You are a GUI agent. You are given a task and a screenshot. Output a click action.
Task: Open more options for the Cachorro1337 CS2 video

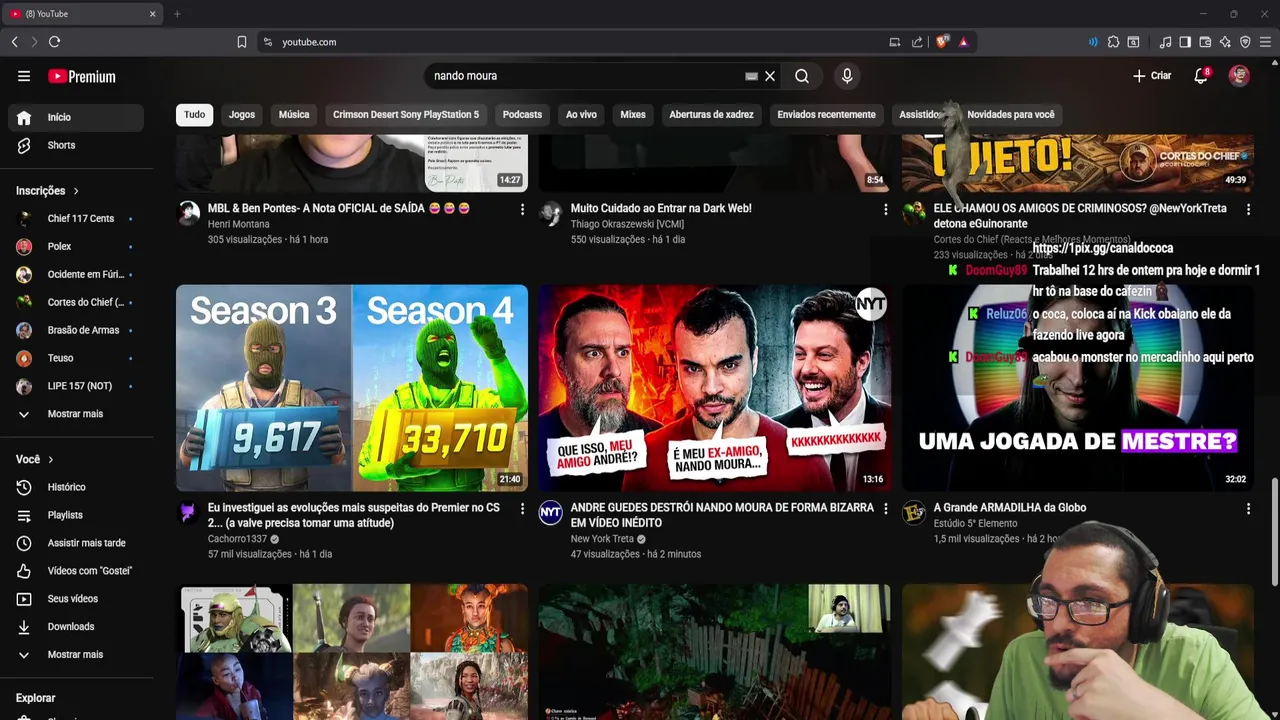pyautogui.click(x=522, y=508)
